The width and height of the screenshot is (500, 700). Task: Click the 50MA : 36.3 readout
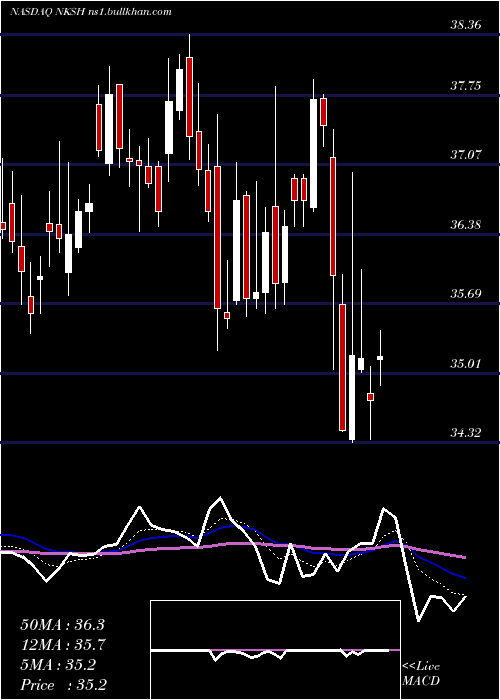tap(62, 625)
